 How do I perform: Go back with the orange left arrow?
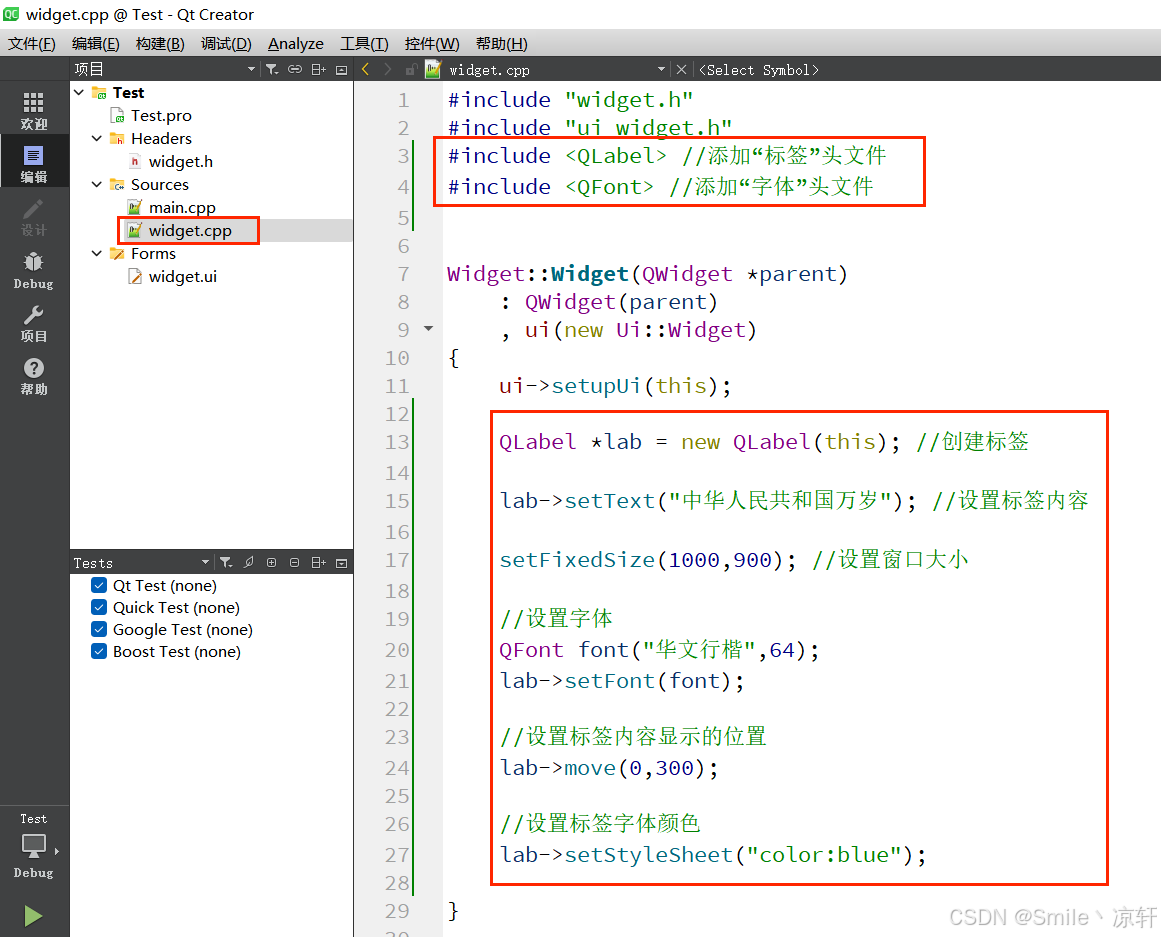point(365,70)
